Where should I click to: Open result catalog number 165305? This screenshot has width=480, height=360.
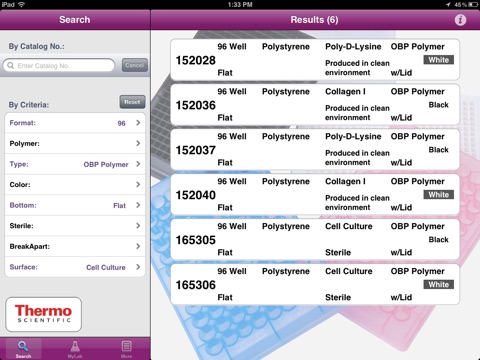pos(196,240)
